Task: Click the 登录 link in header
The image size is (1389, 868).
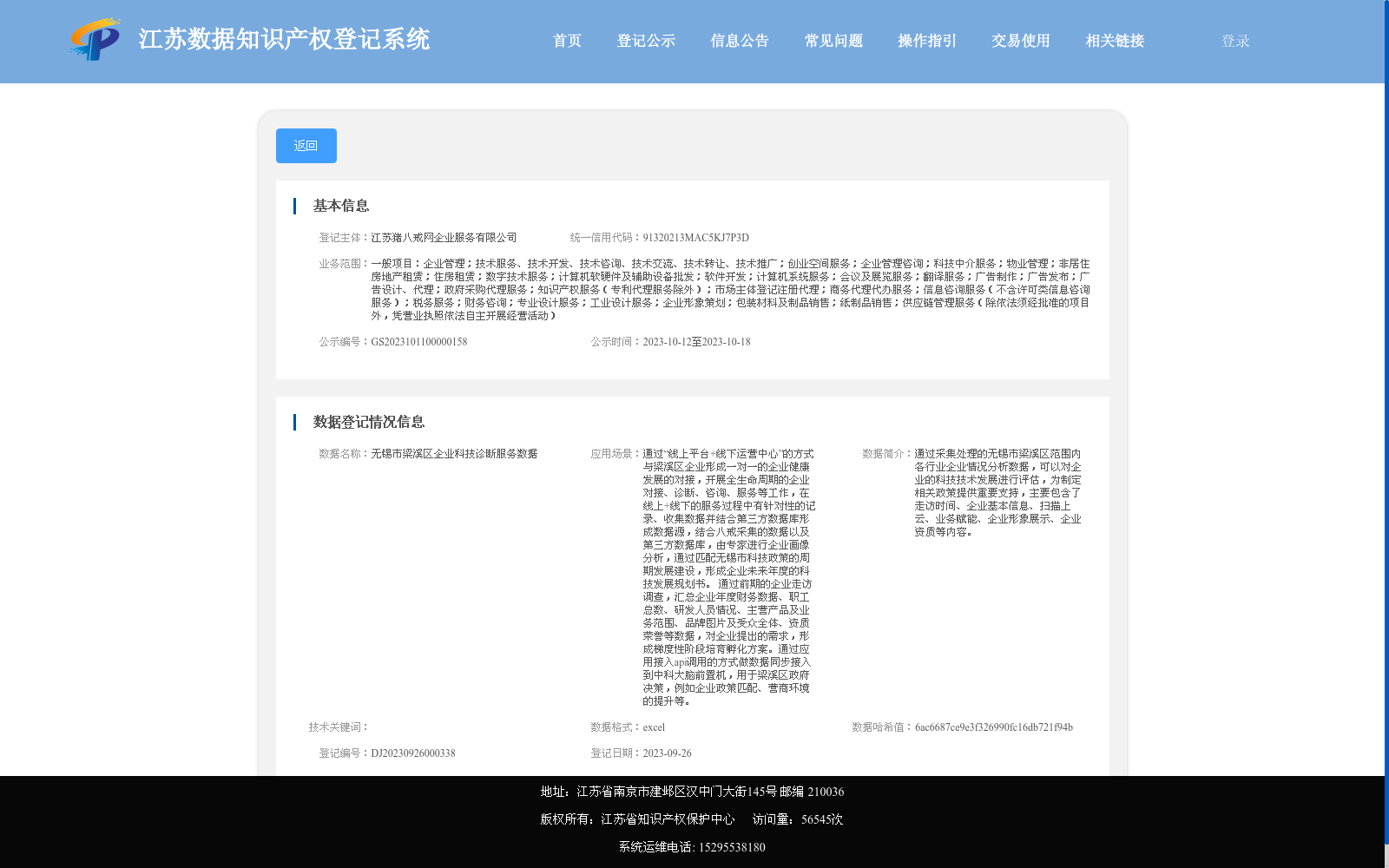Action: pyautogui.click(x=1235, y=41)
